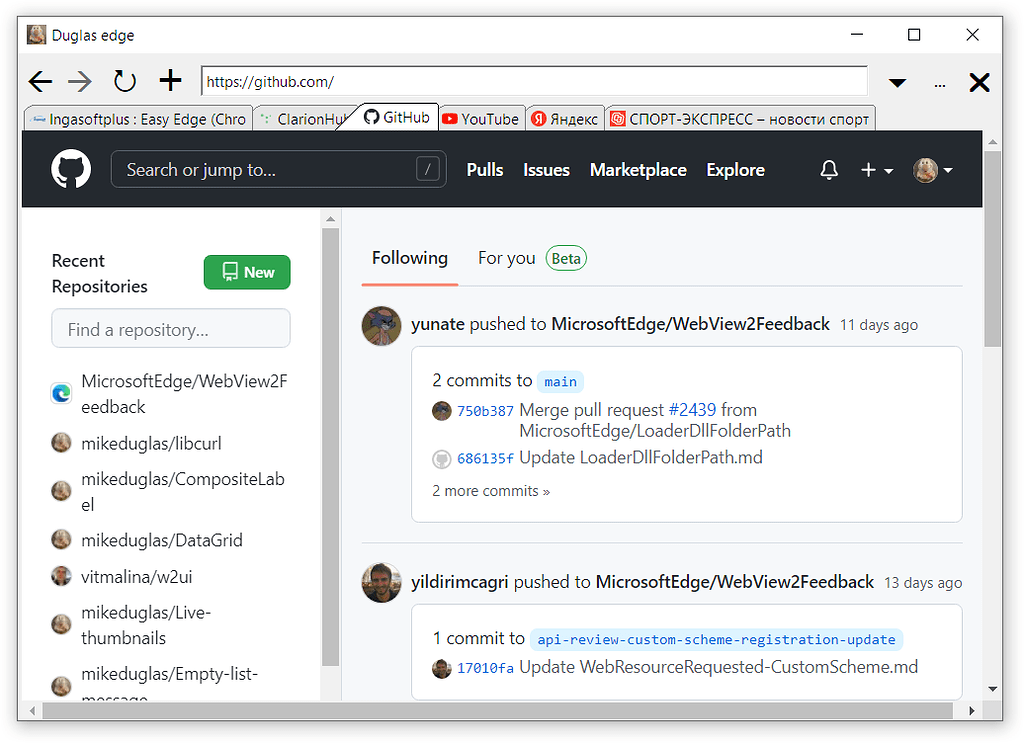Open GitHub notifications via the bell icon
This screenshot has height=743, width=1024.
pos(828,170)
